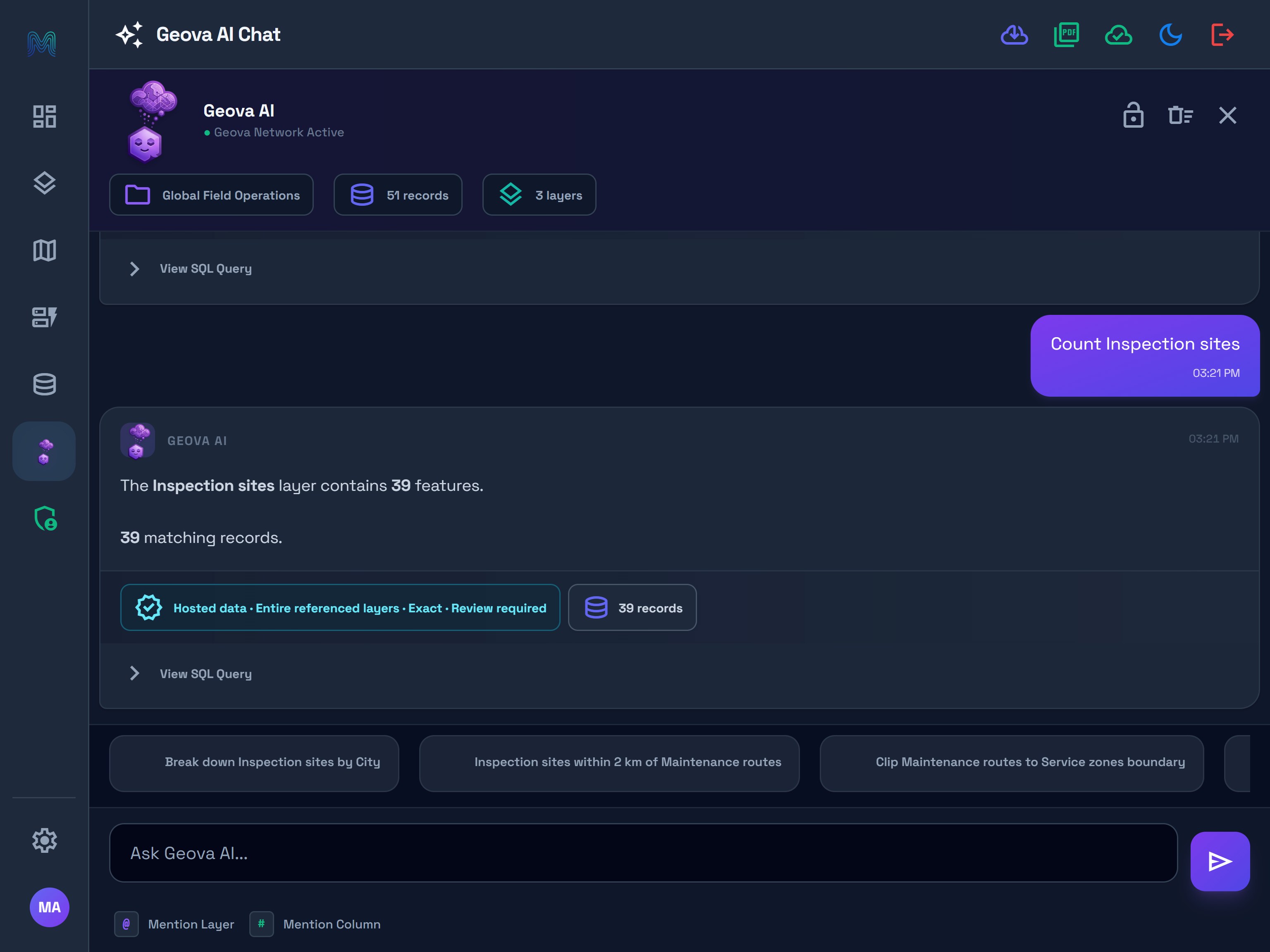Image resolution: width=1270 pixels, height=952 pixels.
Task: Click the clear chat trash list icon
Action: (1180, 115)
